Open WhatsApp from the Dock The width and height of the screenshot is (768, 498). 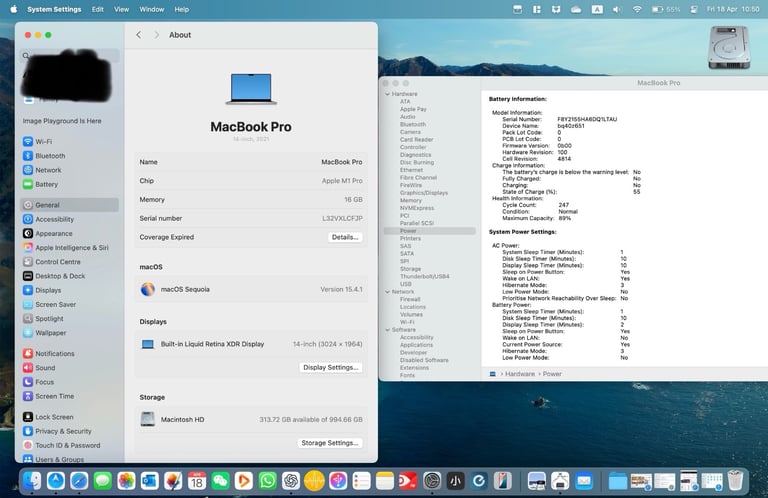267,481
